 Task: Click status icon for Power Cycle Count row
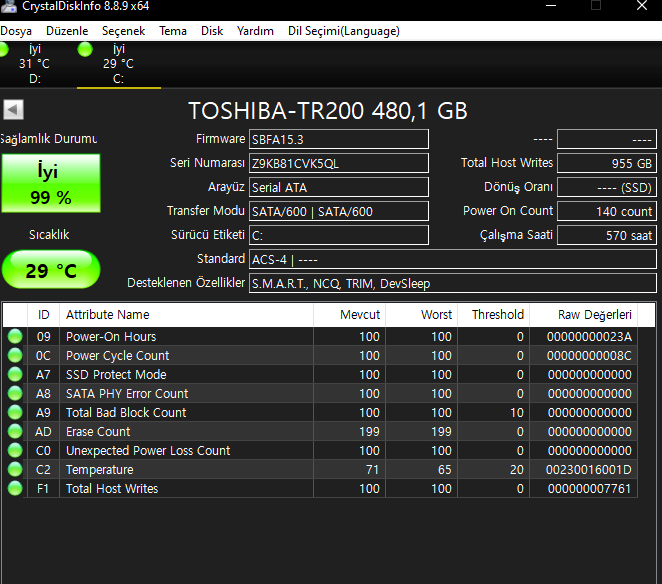pos(15,356)
